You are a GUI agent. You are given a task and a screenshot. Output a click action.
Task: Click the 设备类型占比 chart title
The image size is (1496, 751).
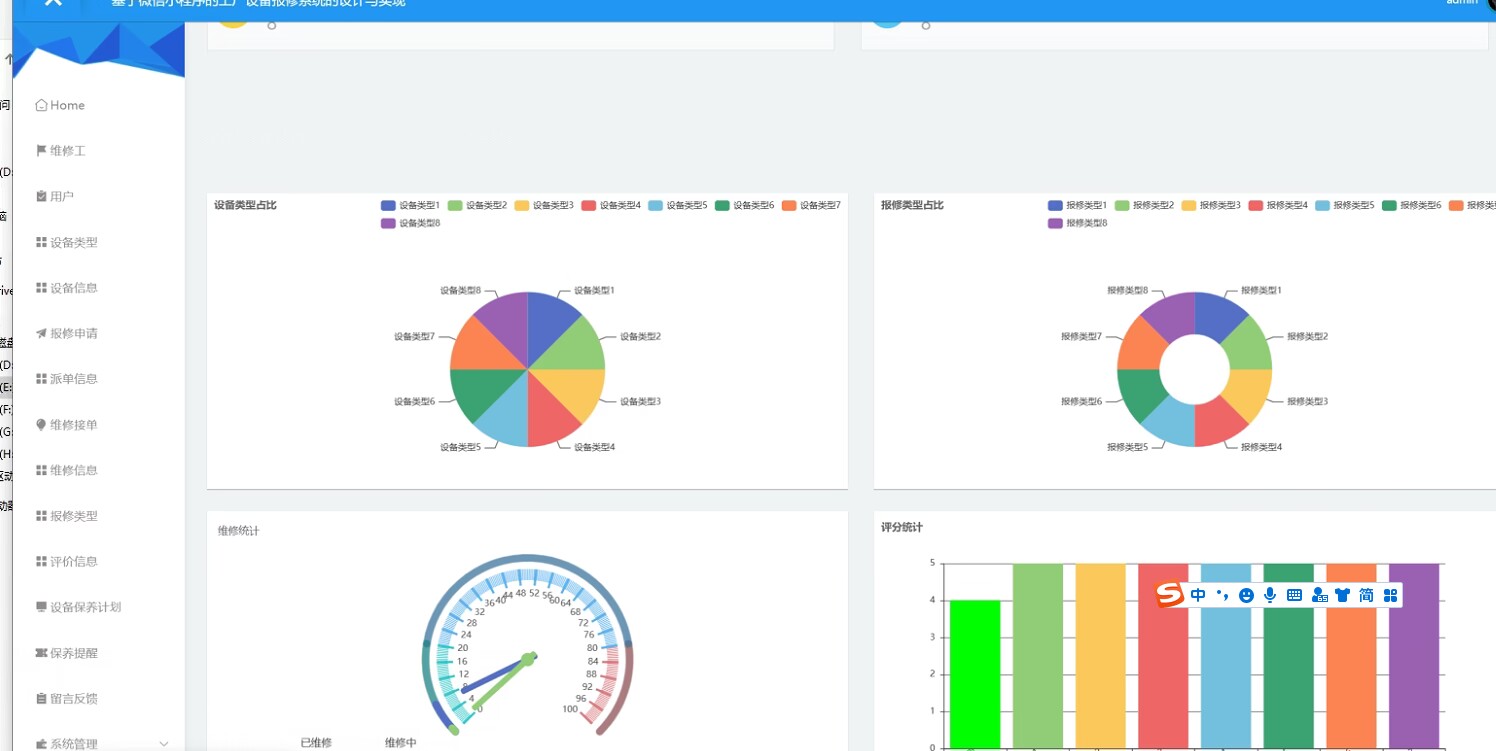245,205
